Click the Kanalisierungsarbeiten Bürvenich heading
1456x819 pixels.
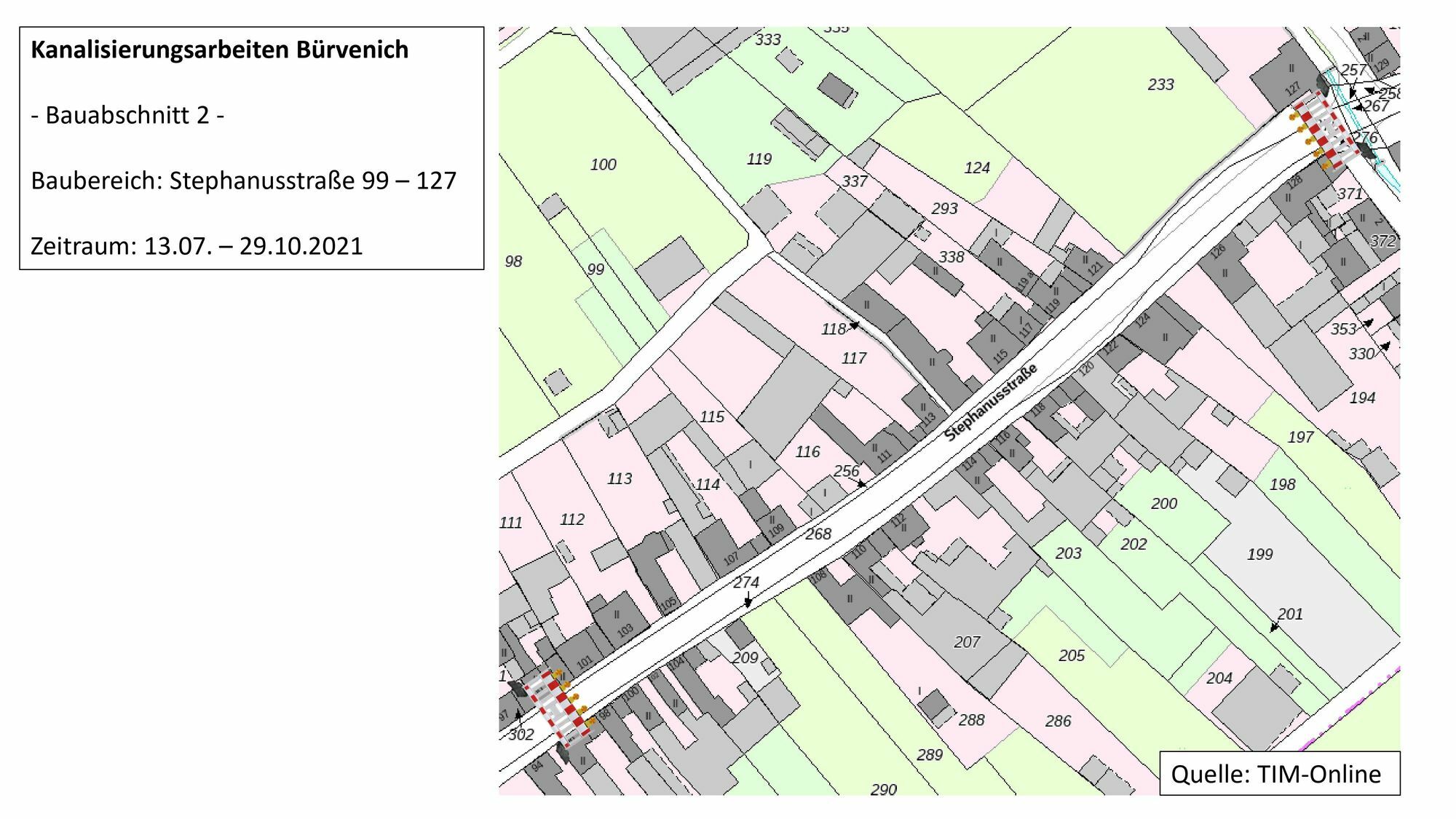[x=219, y=50]
